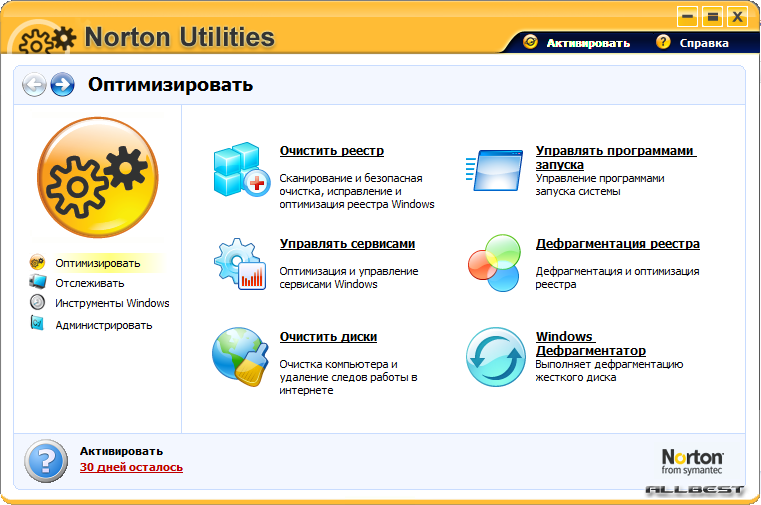Image resolution: width=761 pixels, height=505 pixels.
Task: Select Оптимизировать in the sidebar
Action: (x=98, y=263)
